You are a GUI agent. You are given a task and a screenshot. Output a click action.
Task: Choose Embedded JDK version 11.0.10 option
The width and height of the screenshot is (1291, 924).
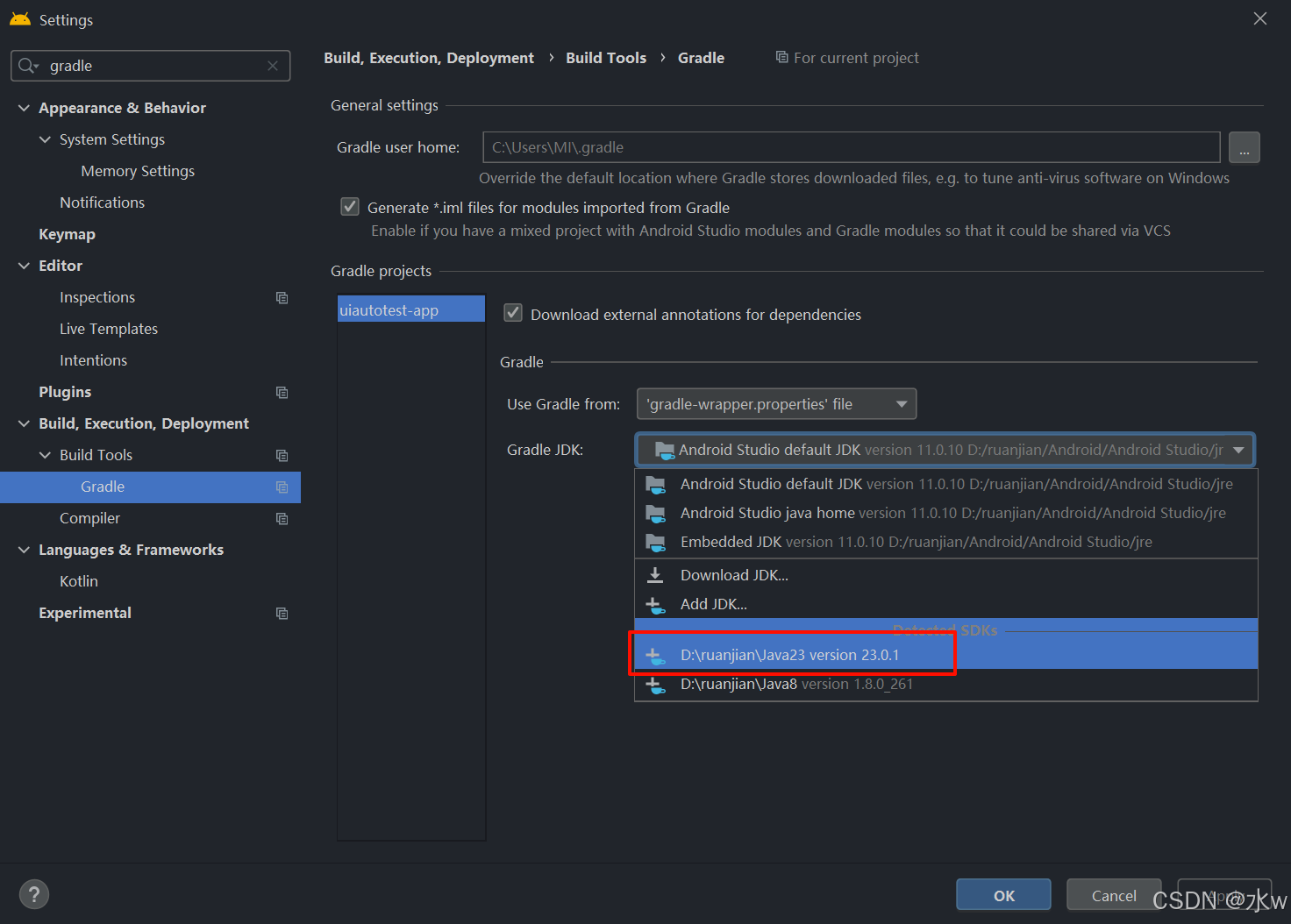[x=945, y=542]
